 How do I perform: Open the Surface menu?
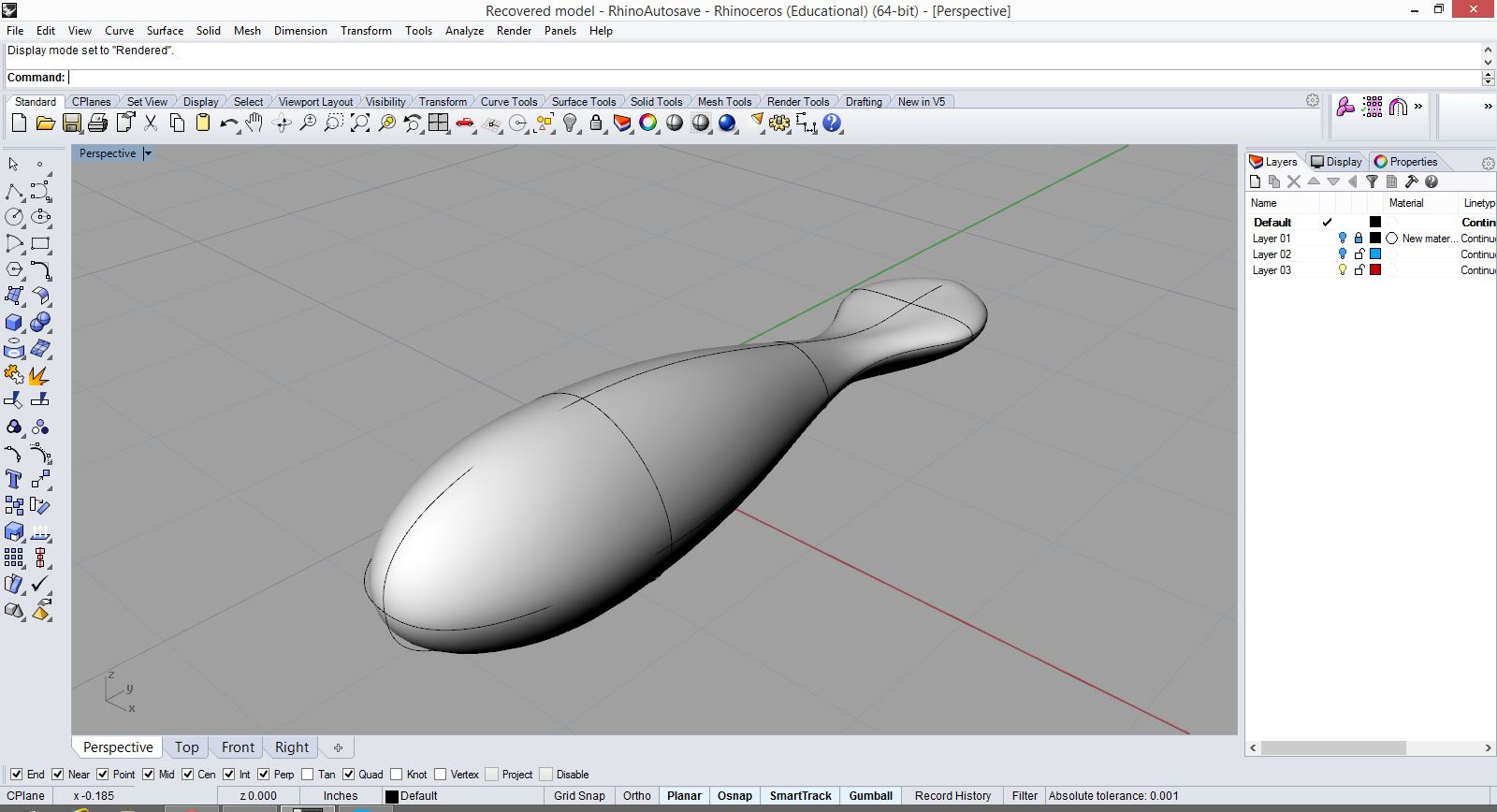point(165,30)
